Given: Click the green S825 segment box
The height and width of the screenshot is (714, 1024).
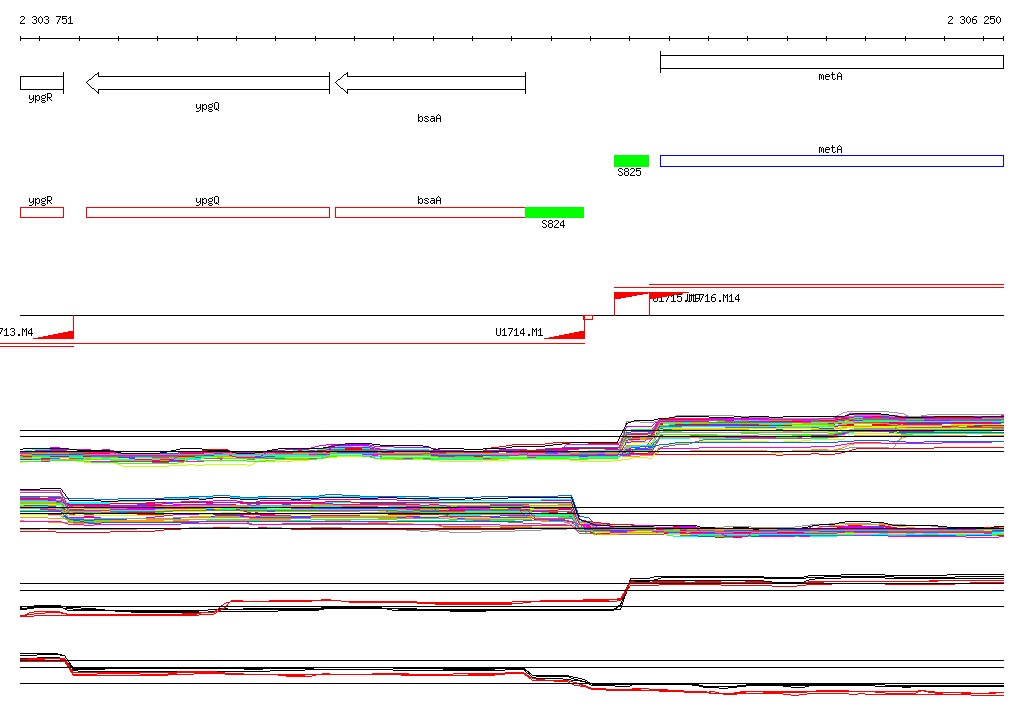Looking at the screenshot, I should [632, 161].
